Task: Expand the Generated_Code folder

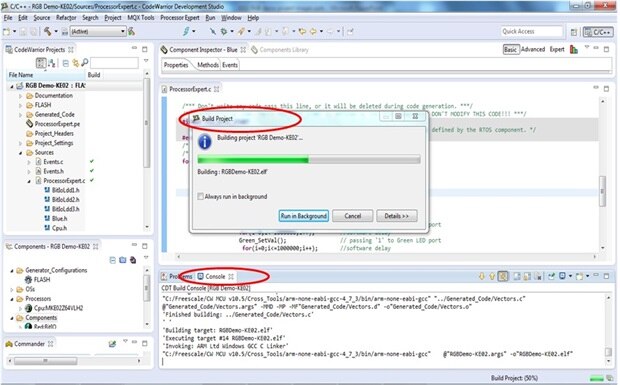Action: [21, 115]
